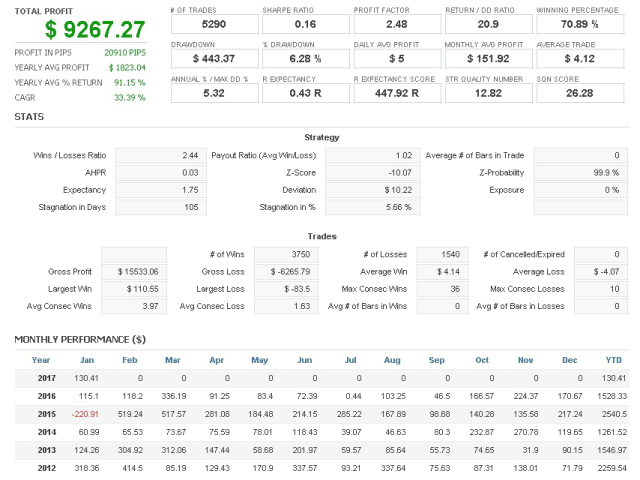Viewport: 640px width, 480px height.
Task: Click the # of Wins field 3750
Action: [x=286, y=255]
